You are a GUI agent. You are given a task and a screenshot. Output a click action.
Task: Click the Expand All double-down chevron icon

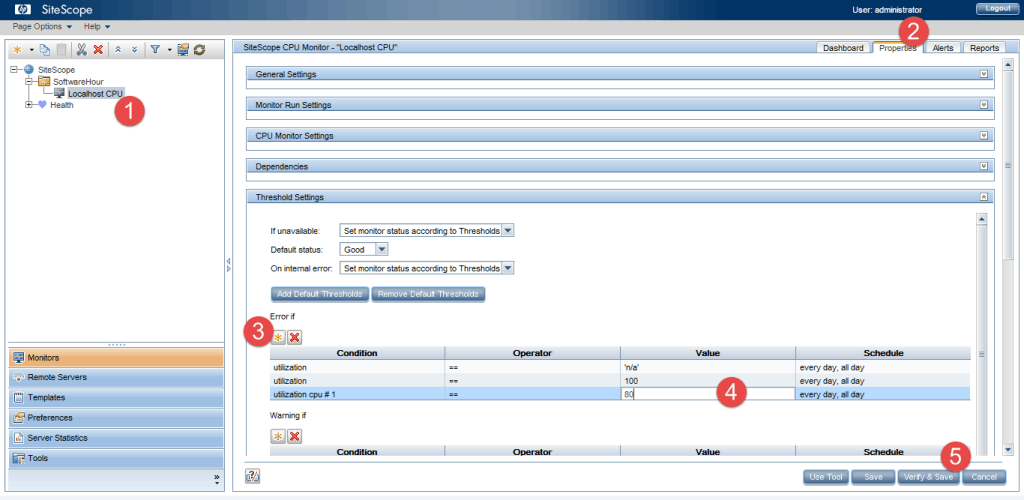point(135,50)
